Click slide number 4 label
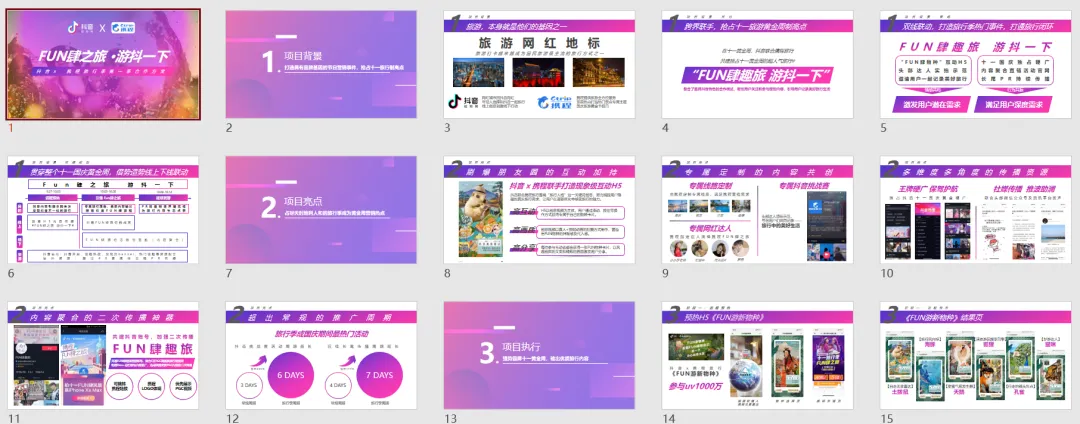Image resolution: width=1080 pixels, height=424 pixels. 665,127
